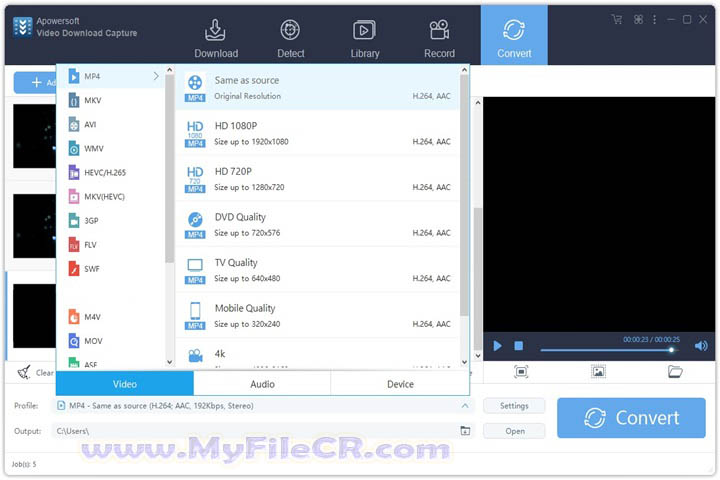This screenshot has width=720, height=480.
Task: Select the first video thumbnail
Action: (34, 136)
